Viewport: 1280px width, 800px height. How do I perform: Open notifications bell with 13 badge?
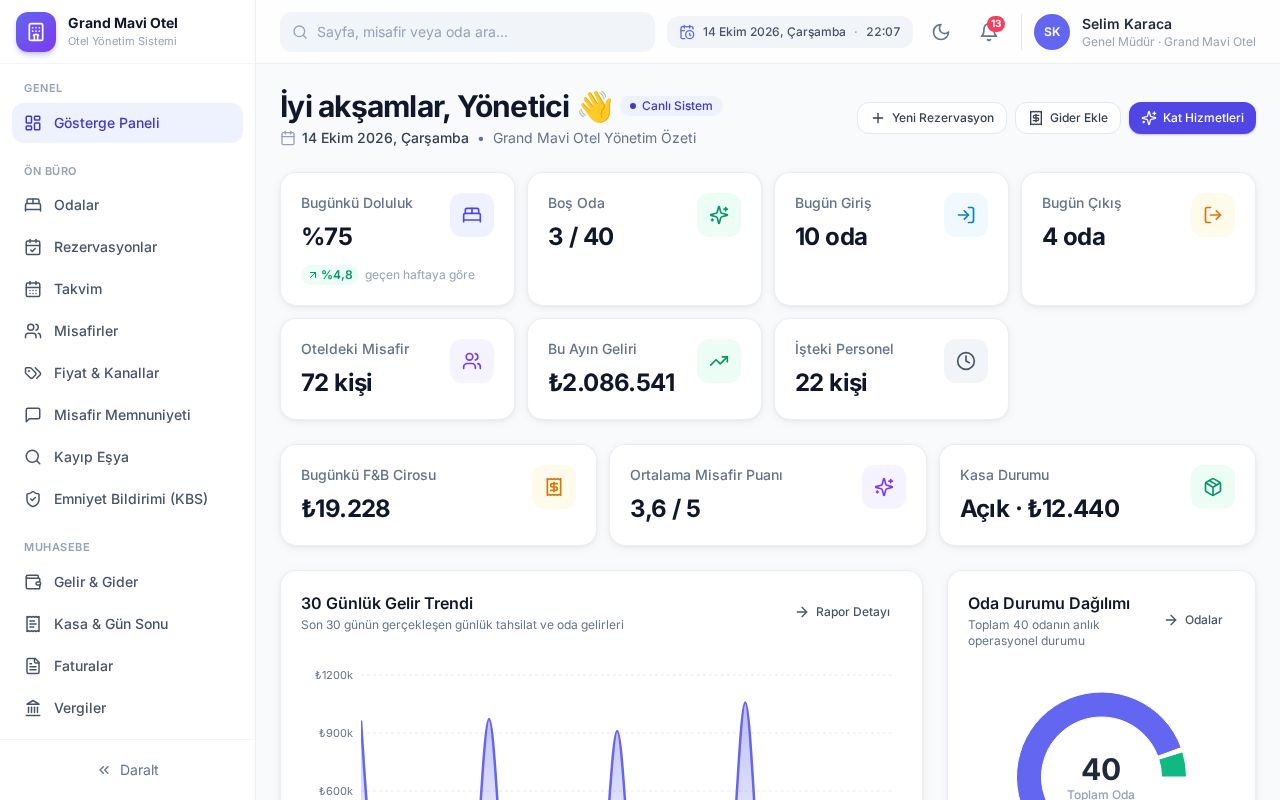click(x=989, y=32)
